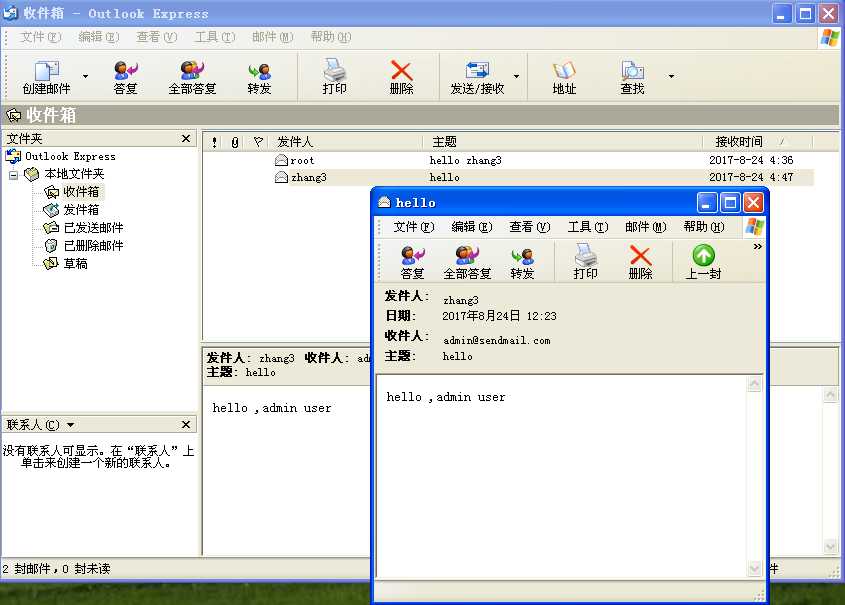845x605 pixels.
Task: Sort messages by 接收时间 column header
Action: click(758, 142)
